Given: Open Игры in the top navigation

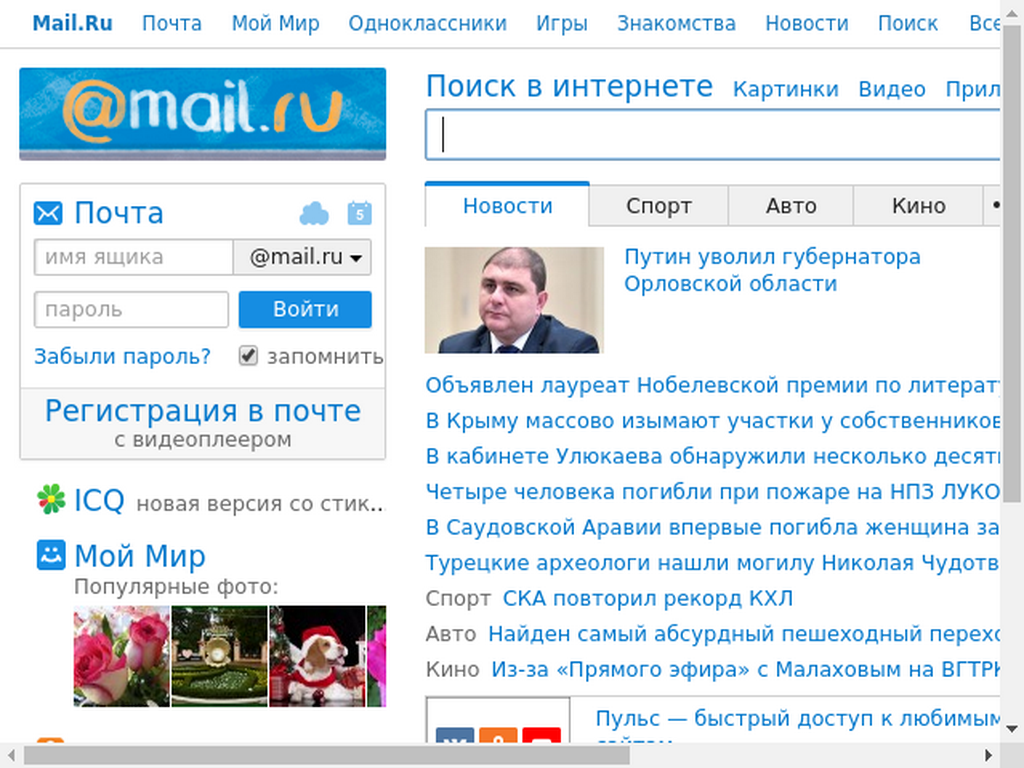Looking at the screenshot, I should [562, 24].
